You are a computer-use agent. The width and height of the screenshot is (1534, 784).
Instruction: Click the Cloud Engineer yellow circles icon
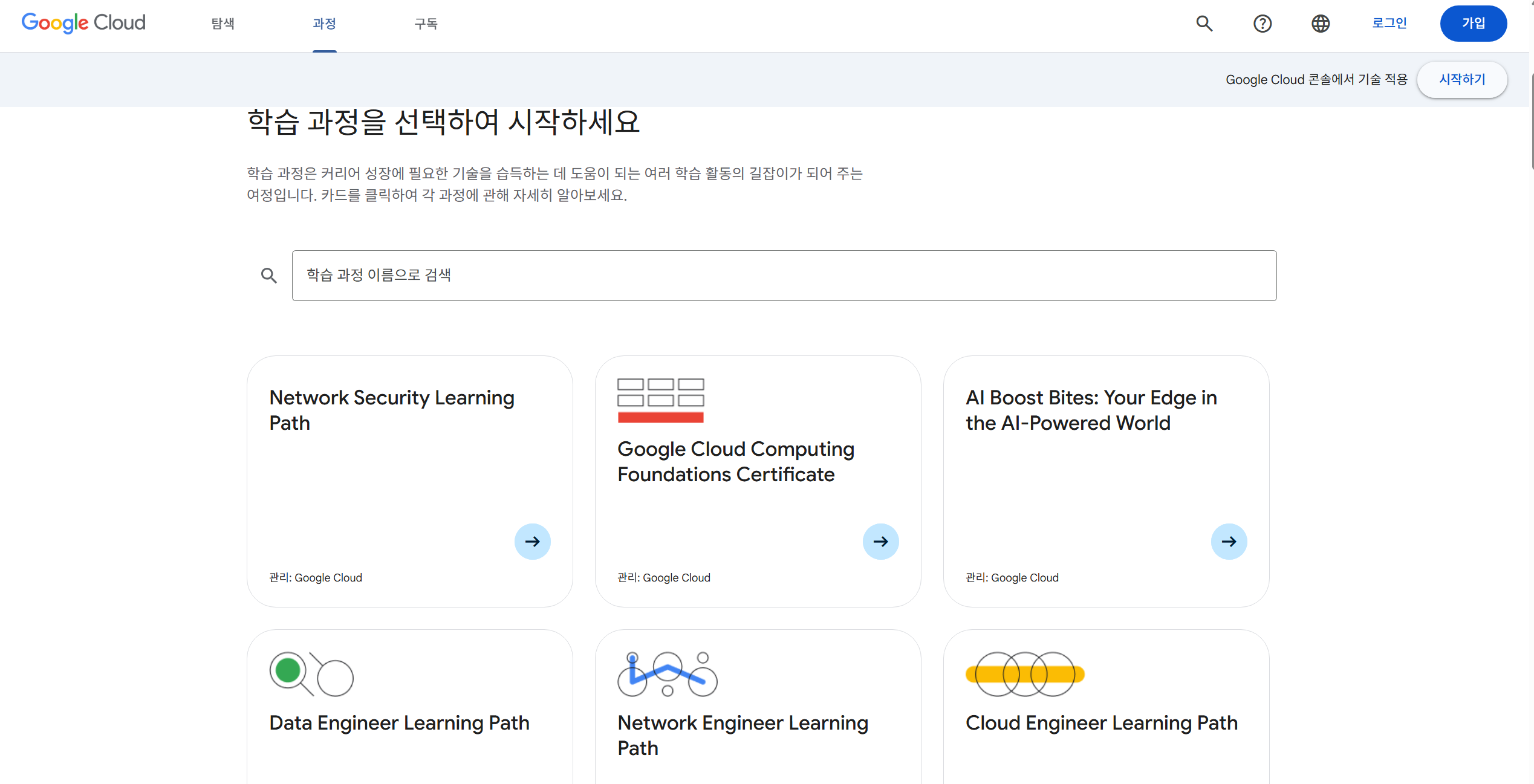click(1025, 674)
